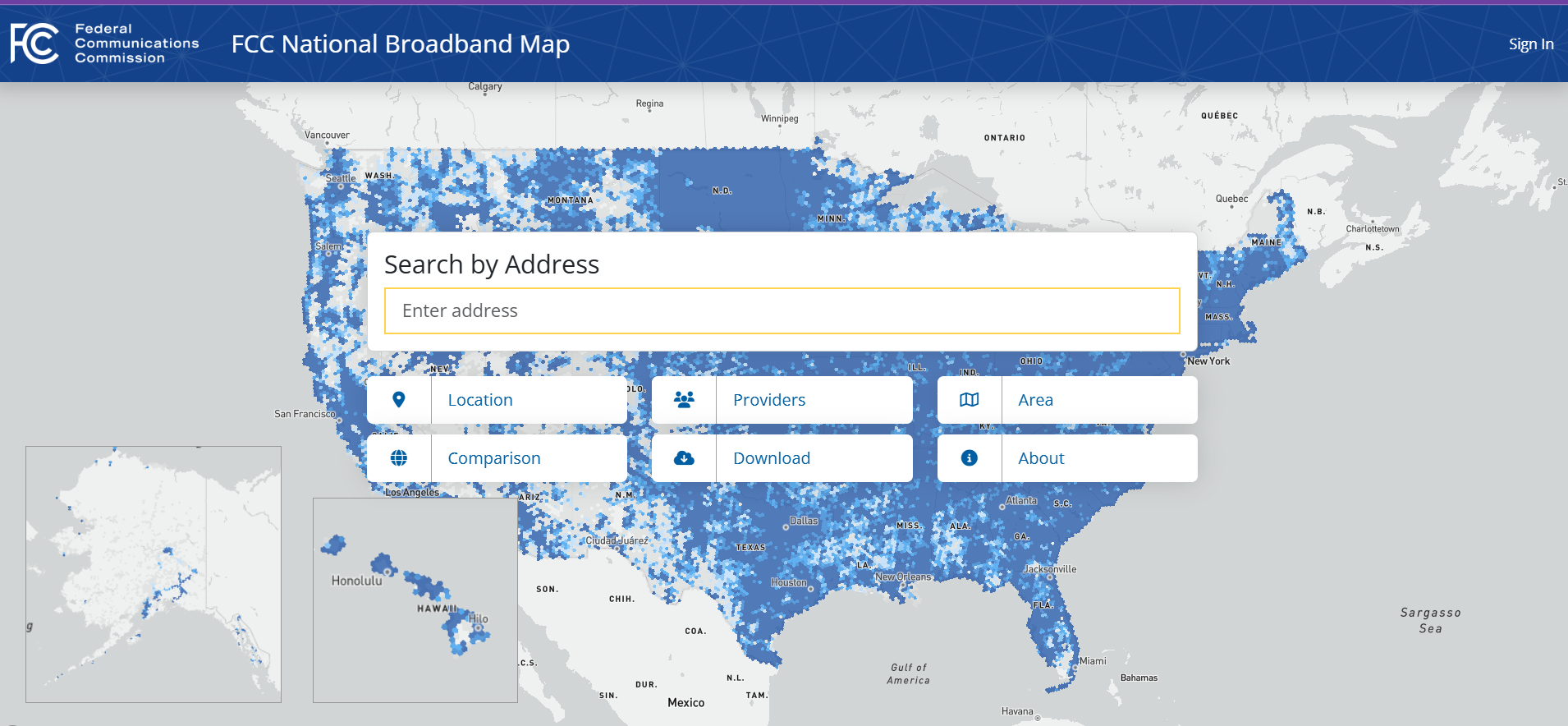The height and width of the screenshot is (726, 1568).
Task: Click the Atlanta city label
Action: coord(1022,500)
